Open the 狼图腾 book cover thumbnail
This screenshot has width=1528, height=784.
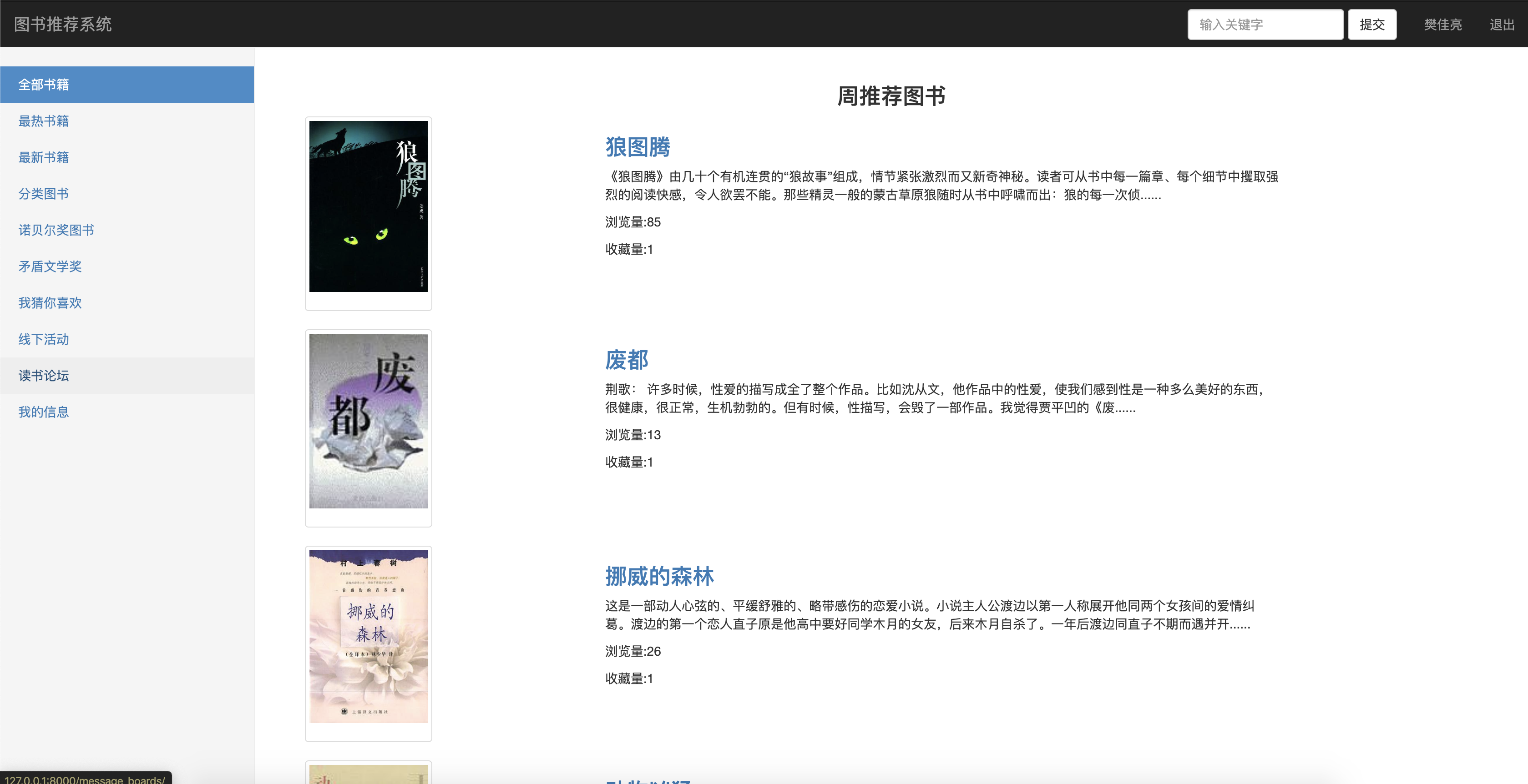click(368, 206)
